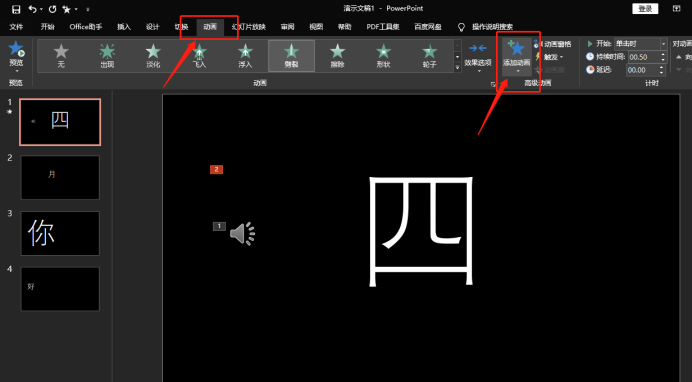Expand the full animation gallery (More arrow)

click(457, 67)
